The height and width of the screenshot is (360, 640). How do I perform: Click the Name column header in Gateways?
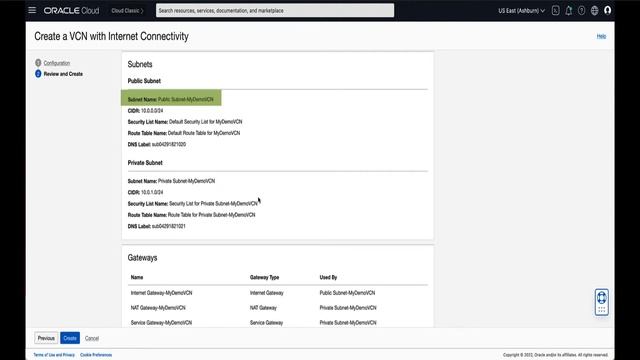coord(137,277)
